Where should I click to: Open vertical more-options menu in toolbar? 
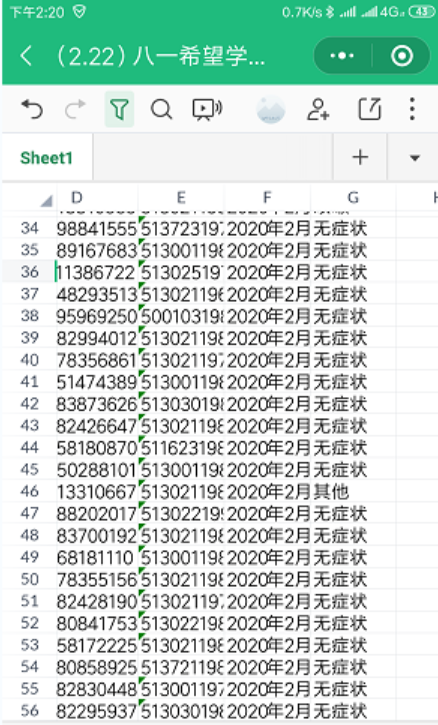click(412, 110)
